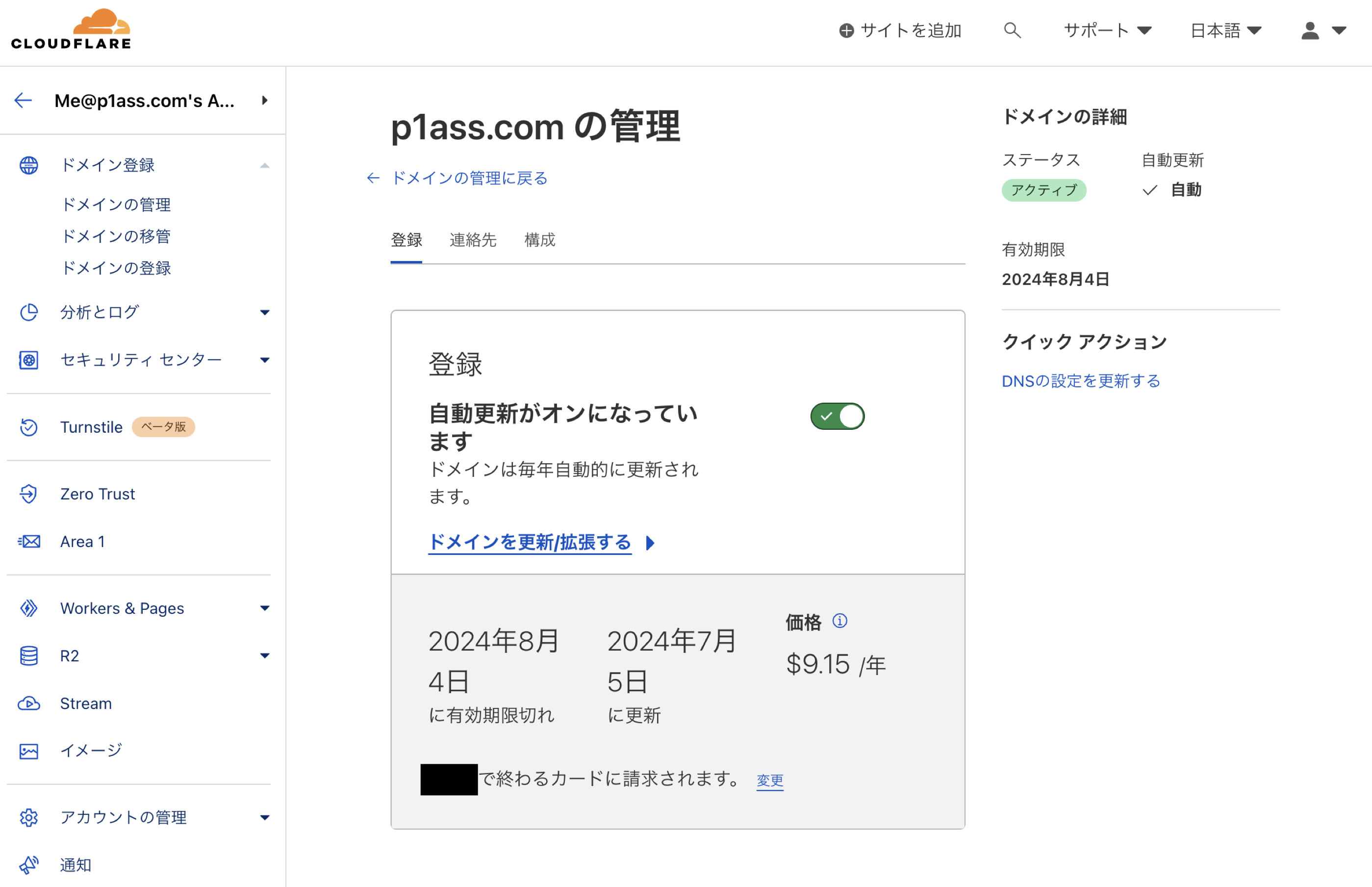This screenshot has height=887, width=1372.
Task: Click the イメージ picture icon
Action: coord(29,751)
